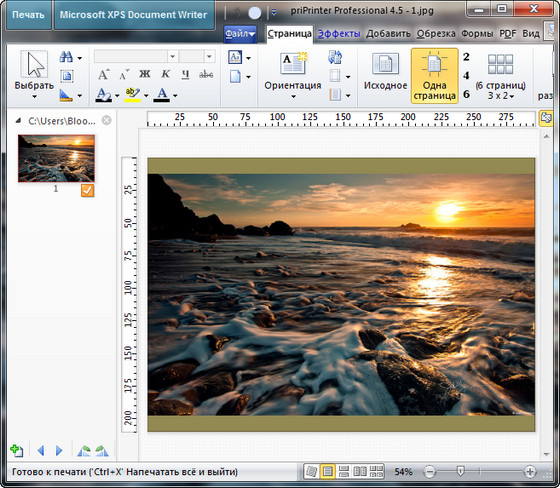Switch to the Эффекты tab
This screenshot has width=560, height=488.
(339, 34)
